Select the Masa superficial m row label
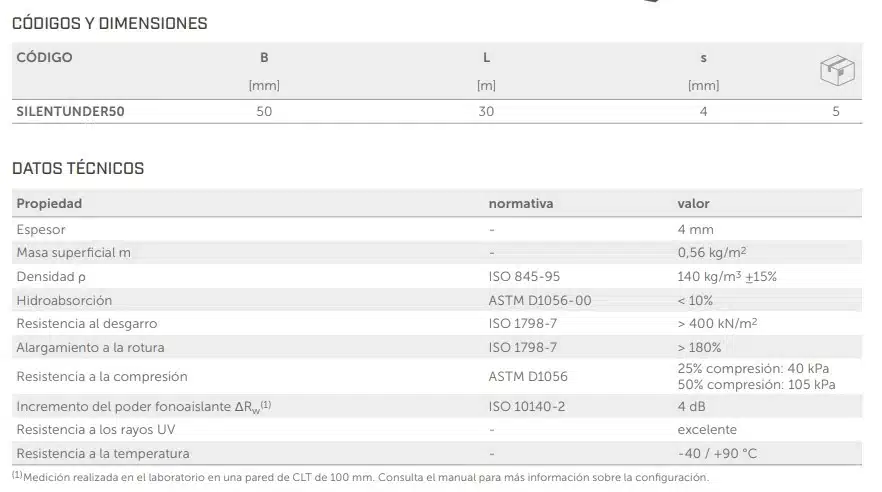 (x=74, y=252)
